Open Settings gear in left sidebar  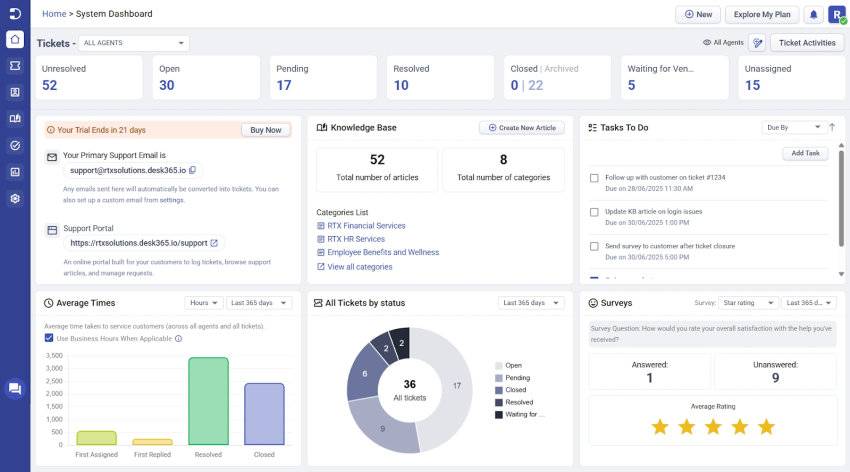pyautogui.click(x=15, y=198)
